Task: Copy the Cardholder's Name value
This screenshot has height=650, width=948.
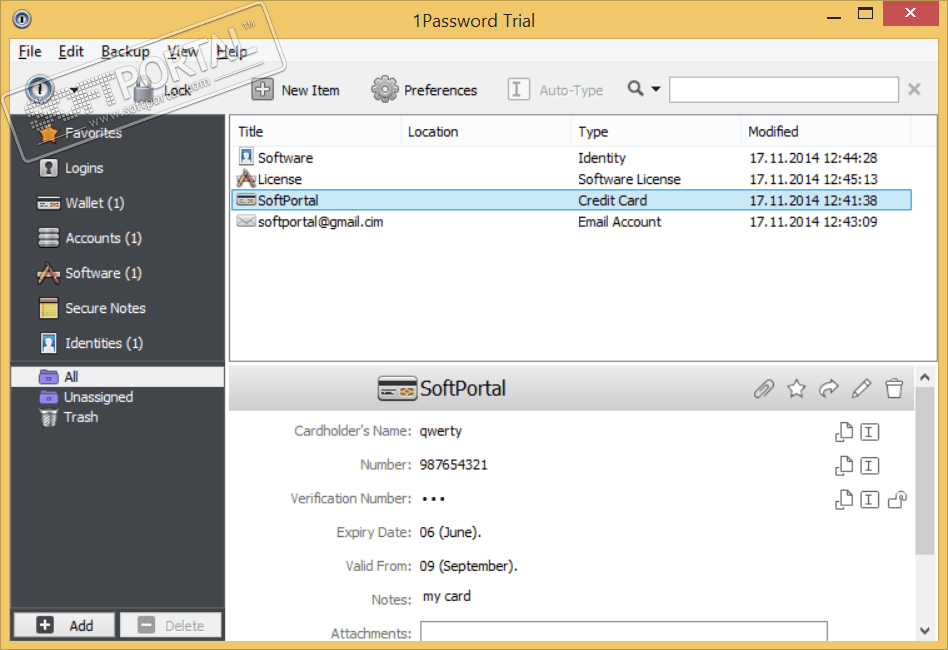Action: [844, 432]
